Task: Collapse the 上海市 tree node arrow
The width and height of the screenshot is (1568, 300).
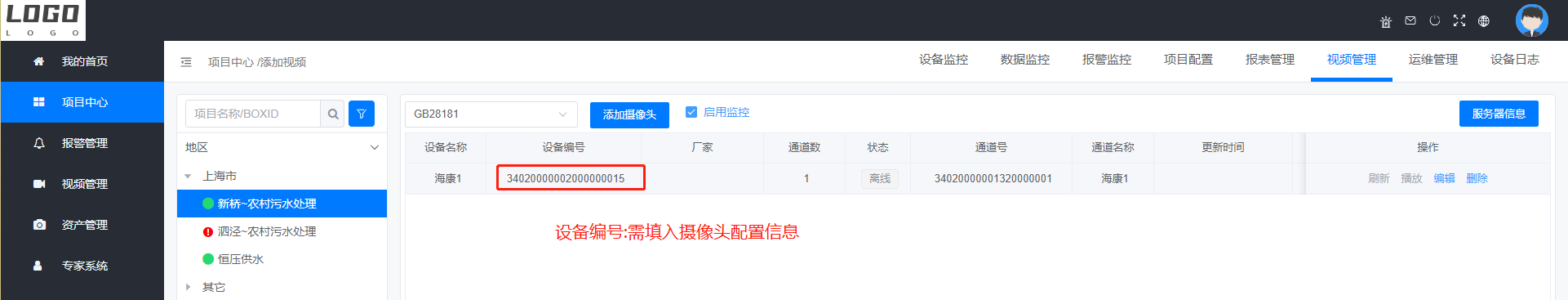Action: click(x=188, y=177)
